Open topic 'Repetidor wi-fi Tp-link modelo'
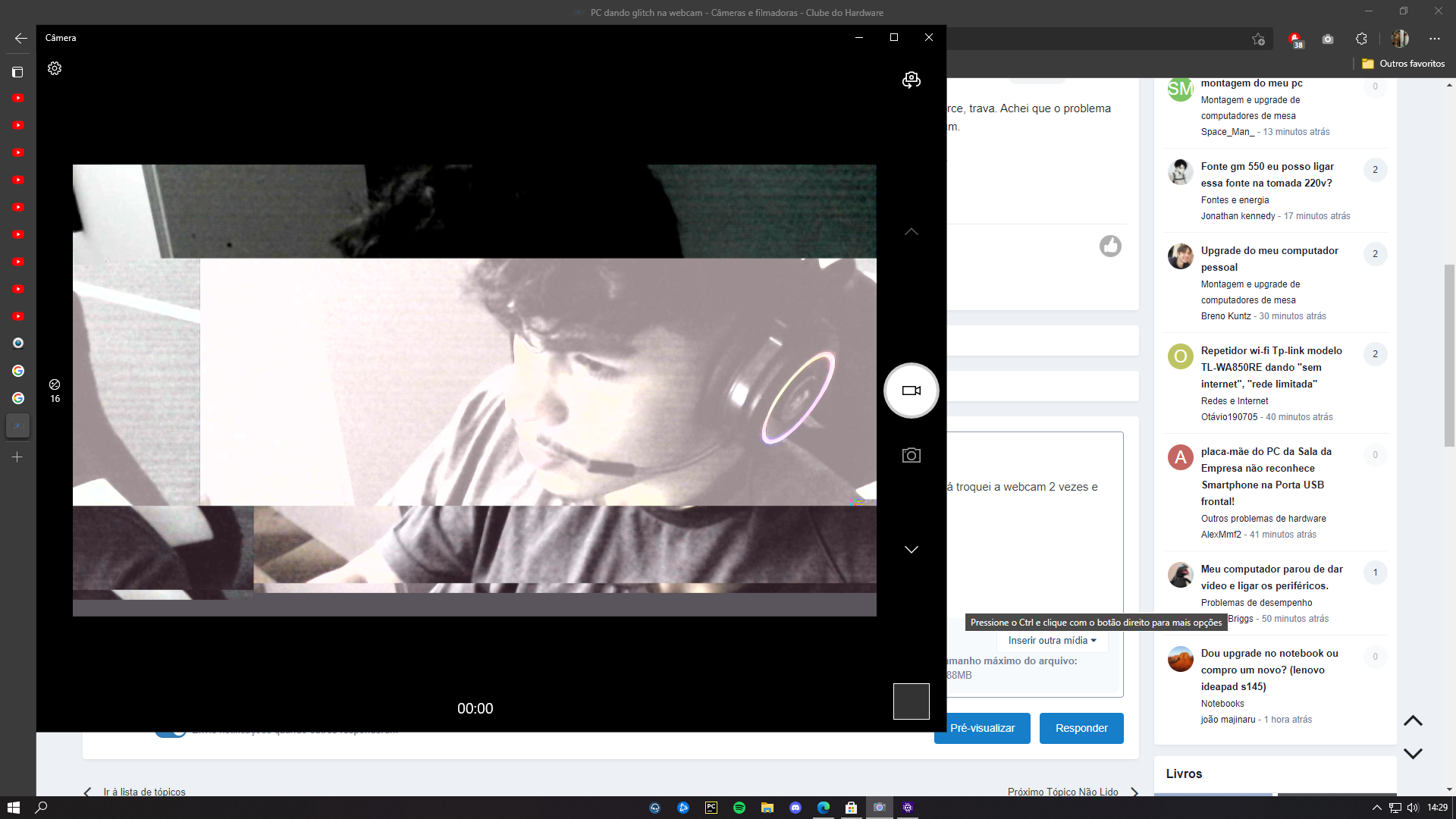This screenshot has width=1456, height=819. pos(1271,367)
